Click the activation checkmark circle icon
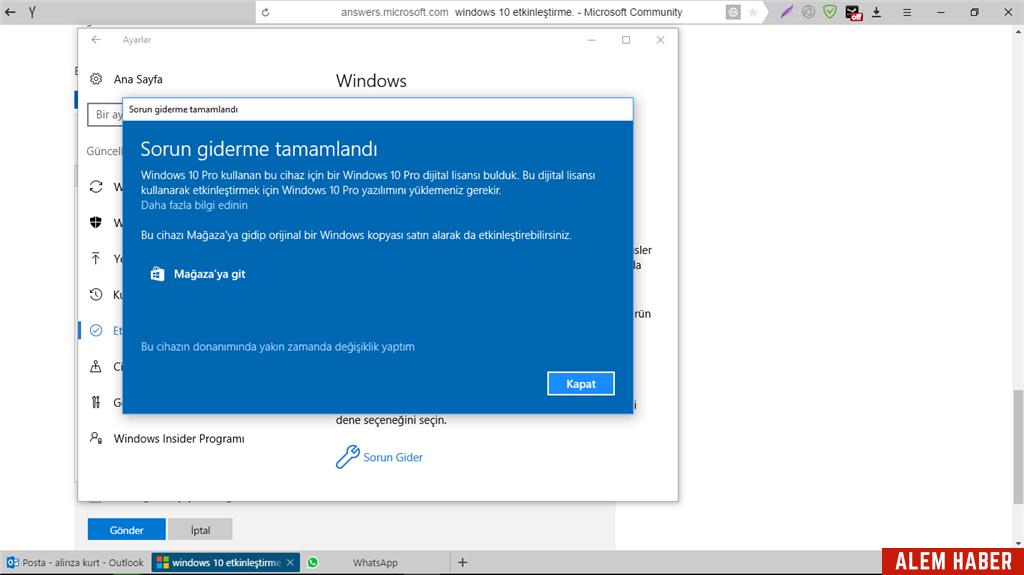This screenshot has width=1024, height=575. 96,330
